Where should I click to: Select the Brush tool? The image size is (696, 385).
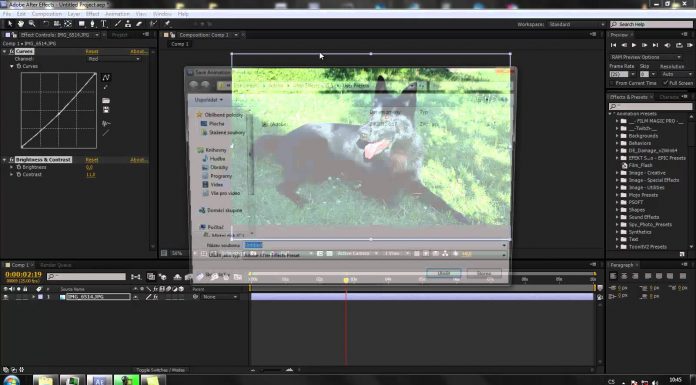click(x=118, y=24)
